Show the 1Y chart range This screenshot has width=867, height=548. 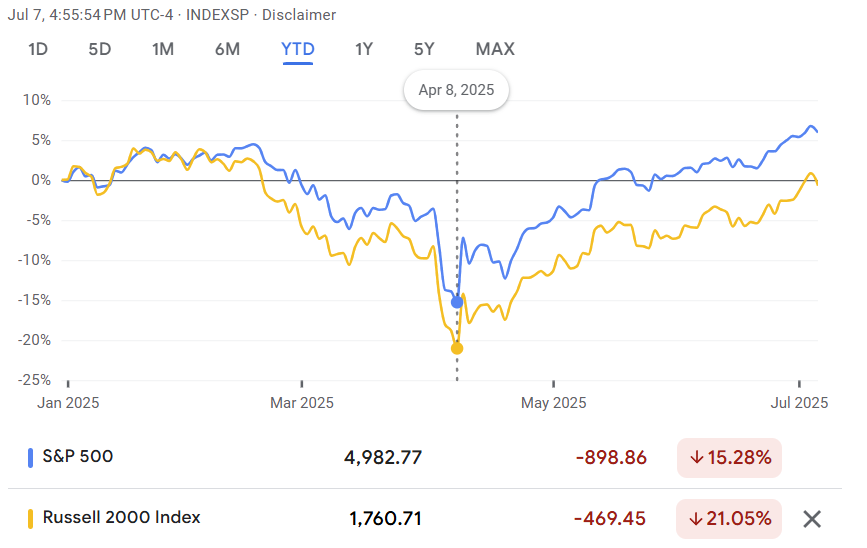pos(364,49)
